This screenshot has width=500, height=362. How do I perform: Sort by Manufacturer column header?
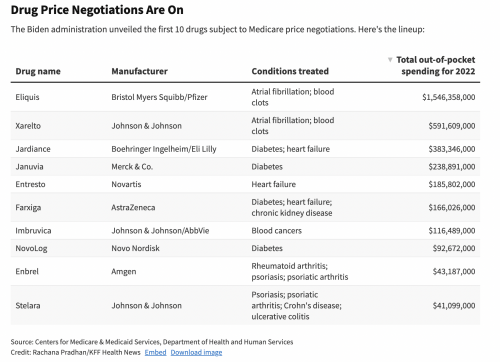point(139,71)
